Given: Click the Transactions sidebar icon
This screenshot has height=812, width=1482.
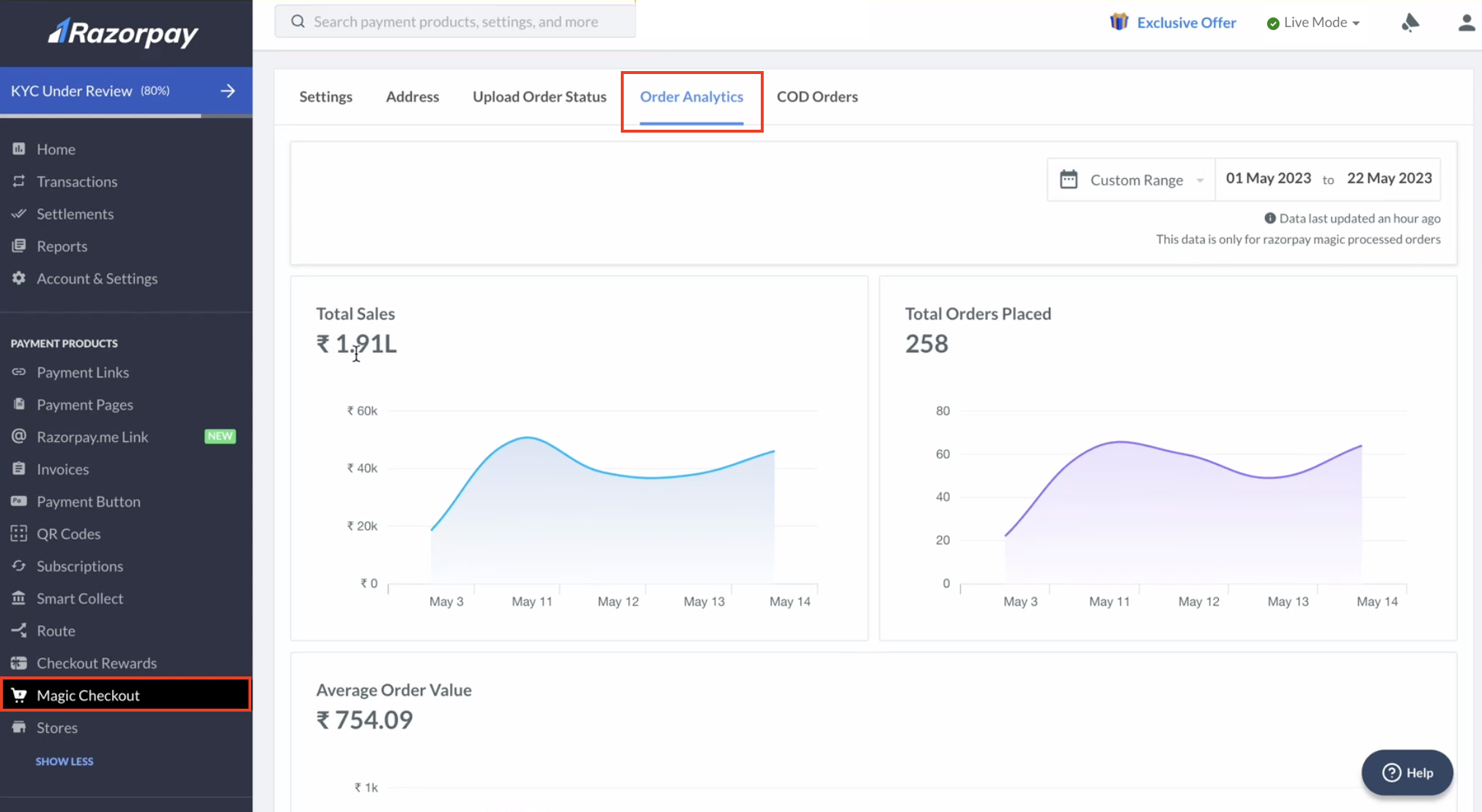Looking at the screenshot, I should pyautogui.click(x=19, y=181).
